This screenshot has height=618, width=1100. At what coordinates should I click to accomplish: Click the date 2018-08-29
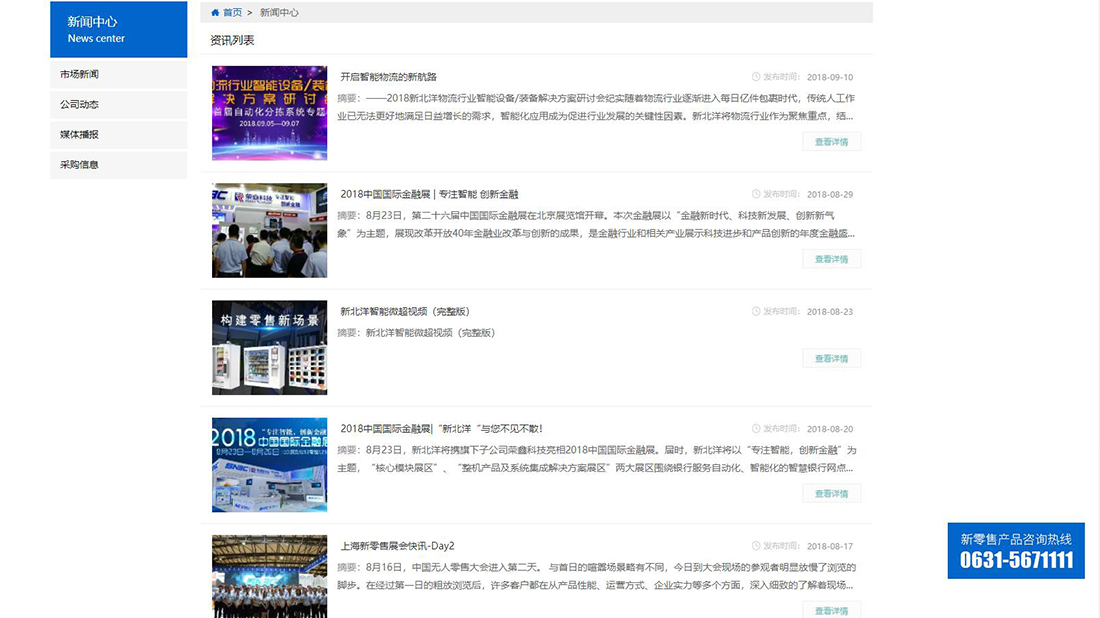coord(830,194)
